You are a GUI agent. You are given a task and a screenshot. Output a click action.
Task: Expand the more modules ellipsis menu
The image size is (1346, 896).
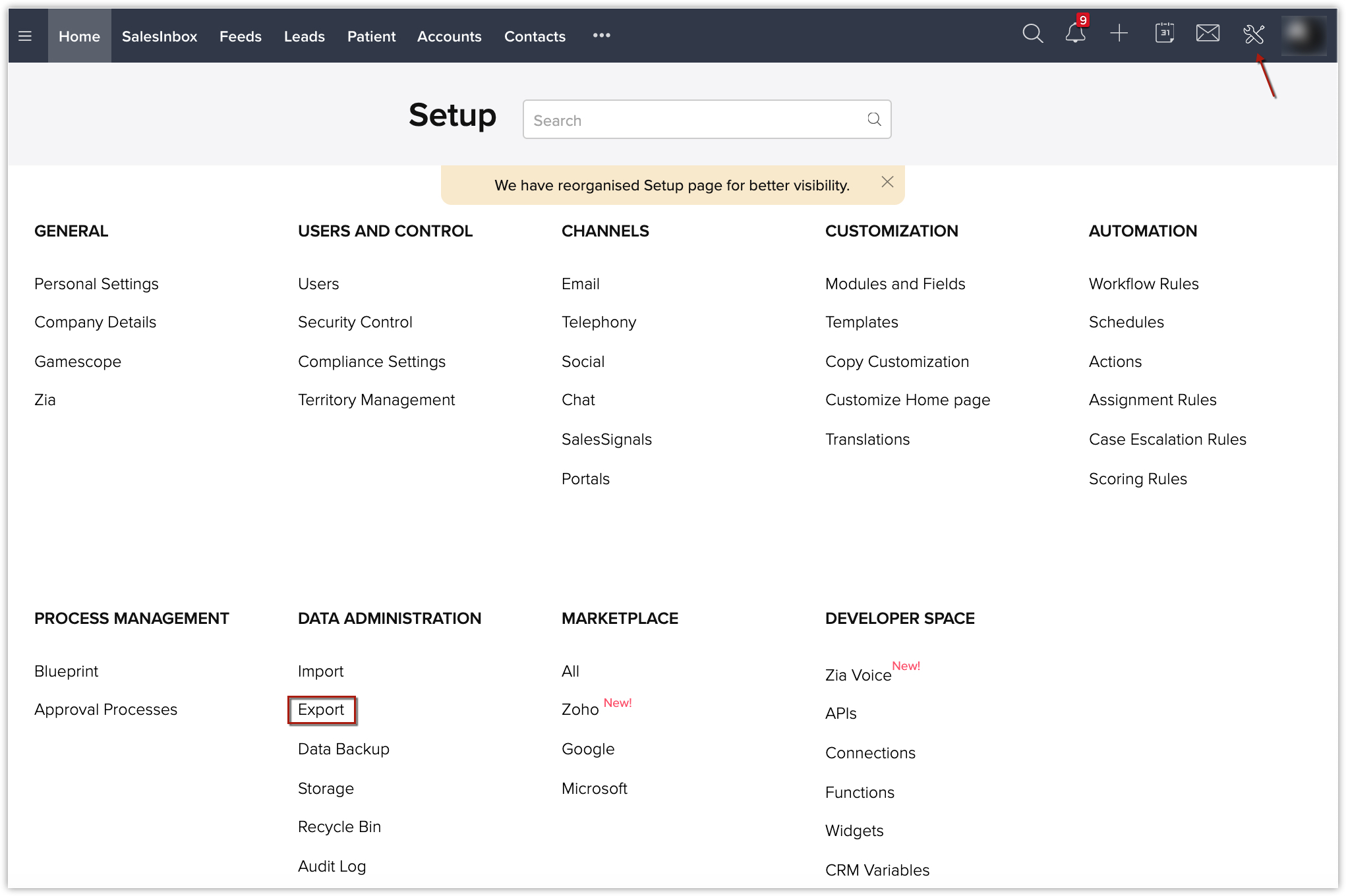[601, 36]
